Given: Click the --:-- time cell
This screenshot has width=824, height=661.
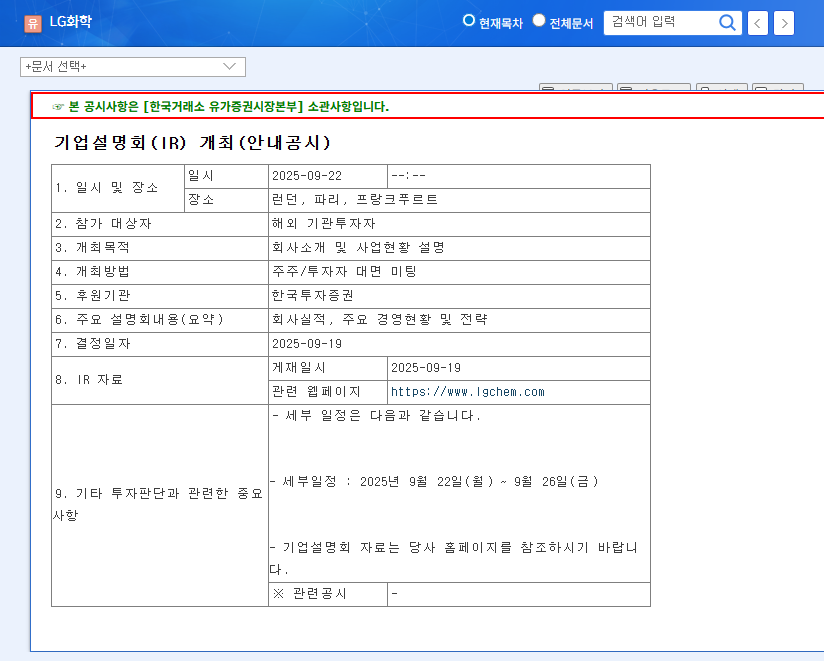Looking at the screenshot, I should [x=519, y=176].
